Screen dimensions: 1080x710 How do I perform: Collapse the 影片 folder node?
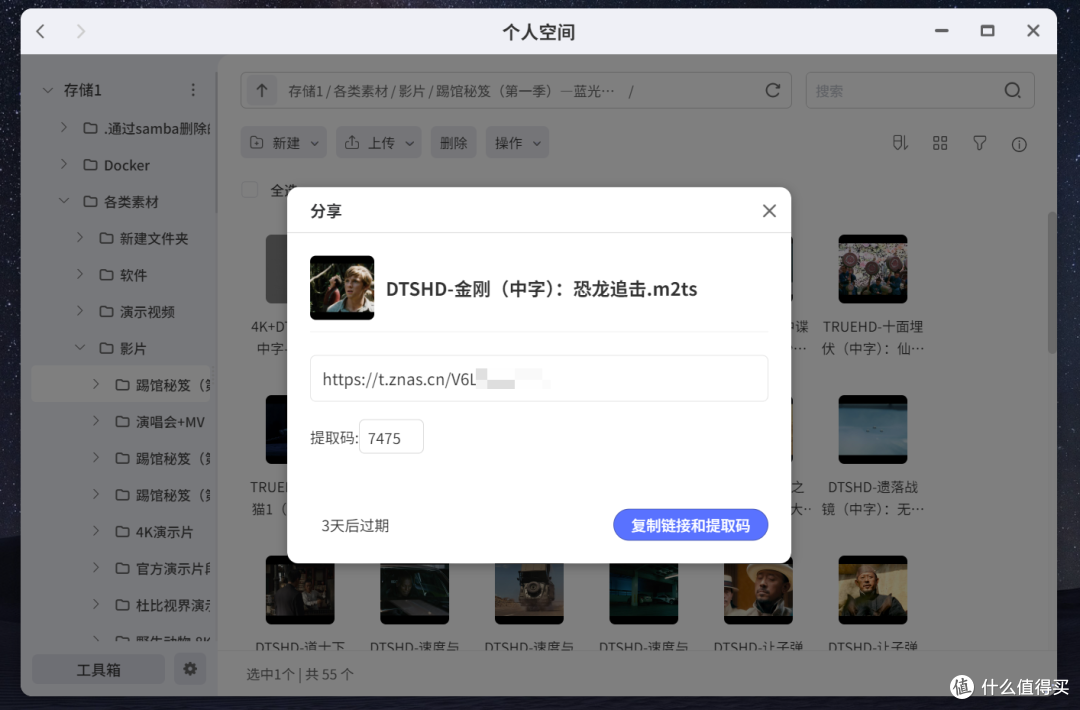point(80,348)
